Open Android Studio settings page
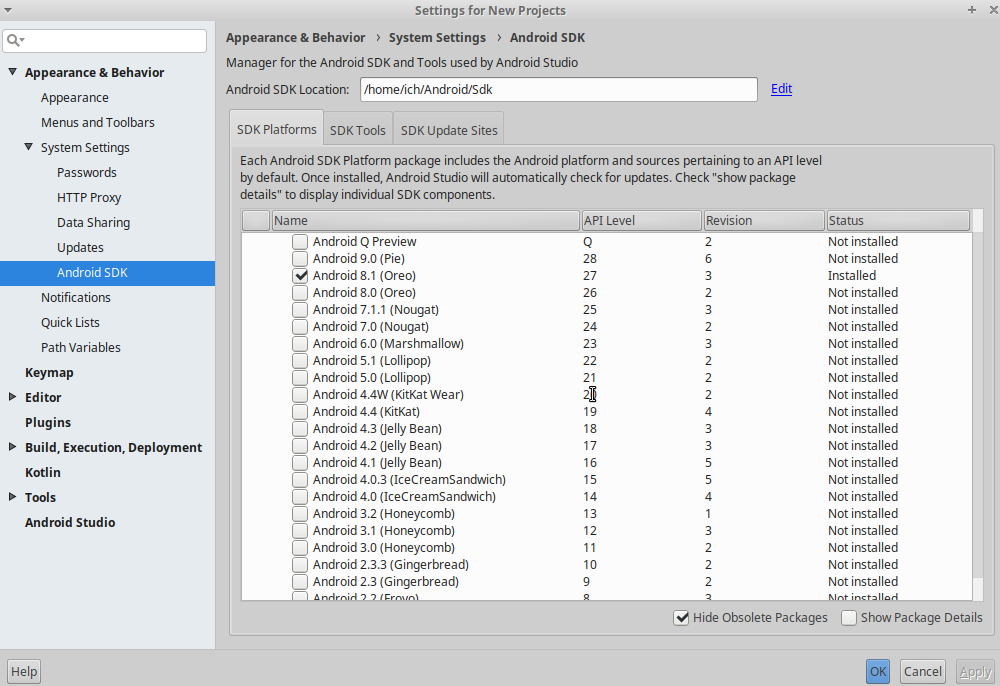This screenshot has height=686, width=1000. (x=70, y=522)
